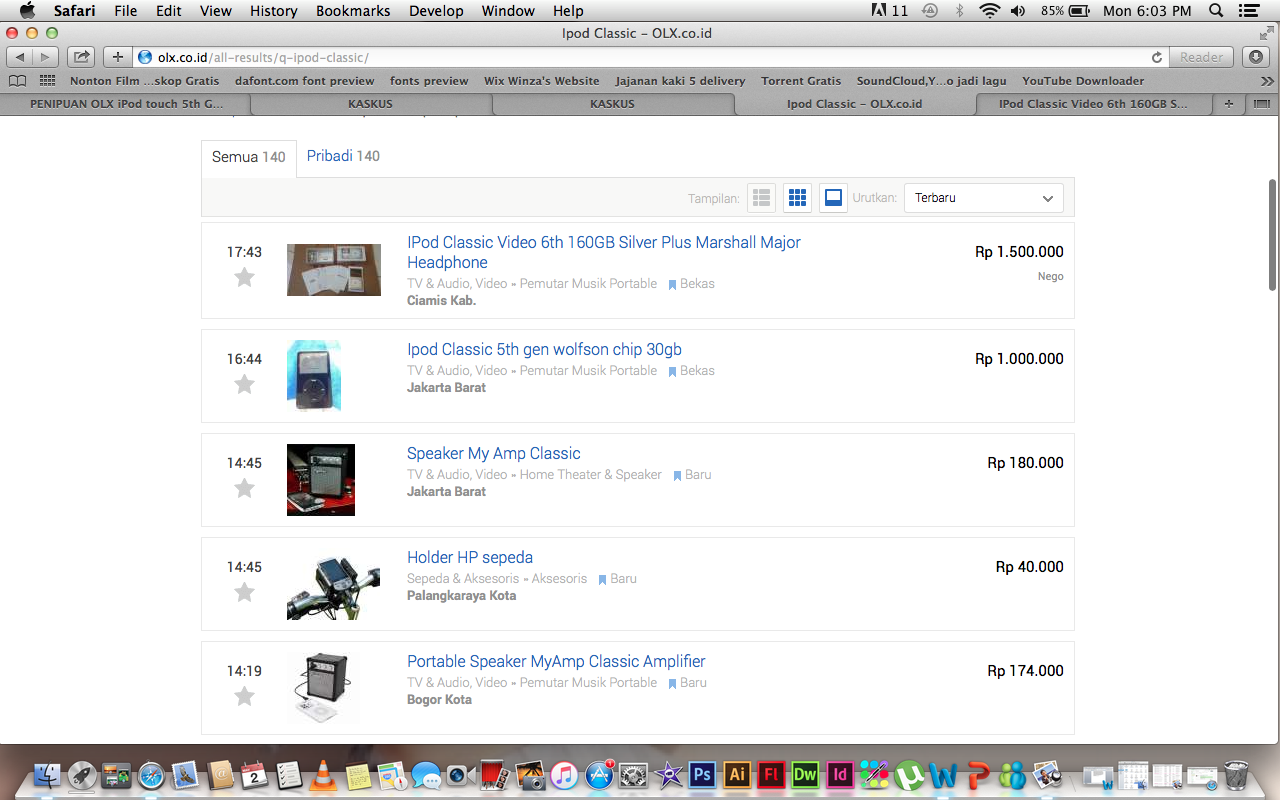1280x800 pixels.
Task: Open the Torrent Gratis bookmark
Action: click(801, 81)
